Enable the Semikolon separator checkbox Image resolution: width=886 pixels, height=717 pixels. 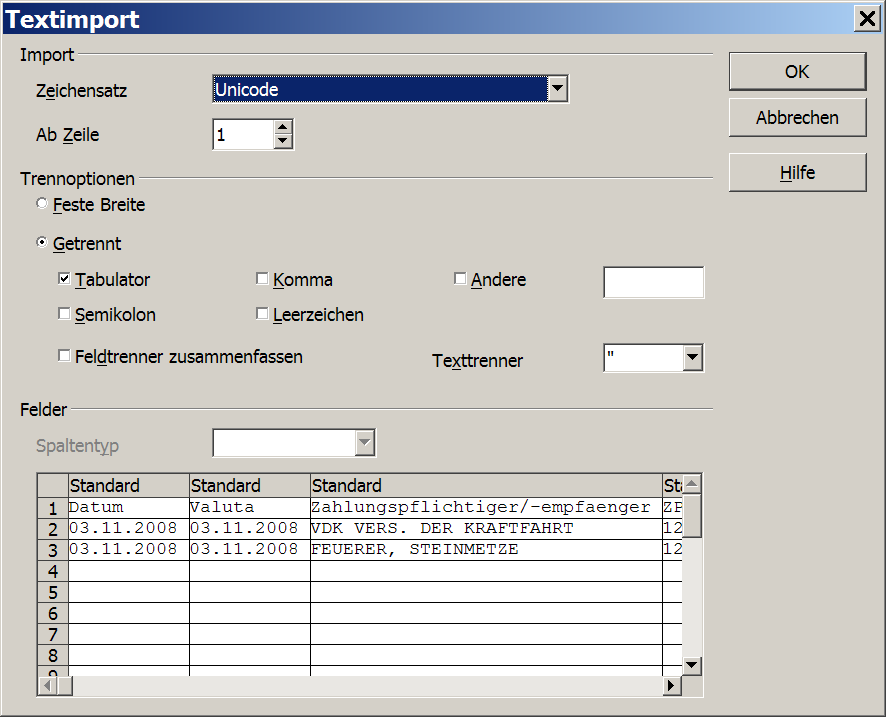(x=65, y=314)
